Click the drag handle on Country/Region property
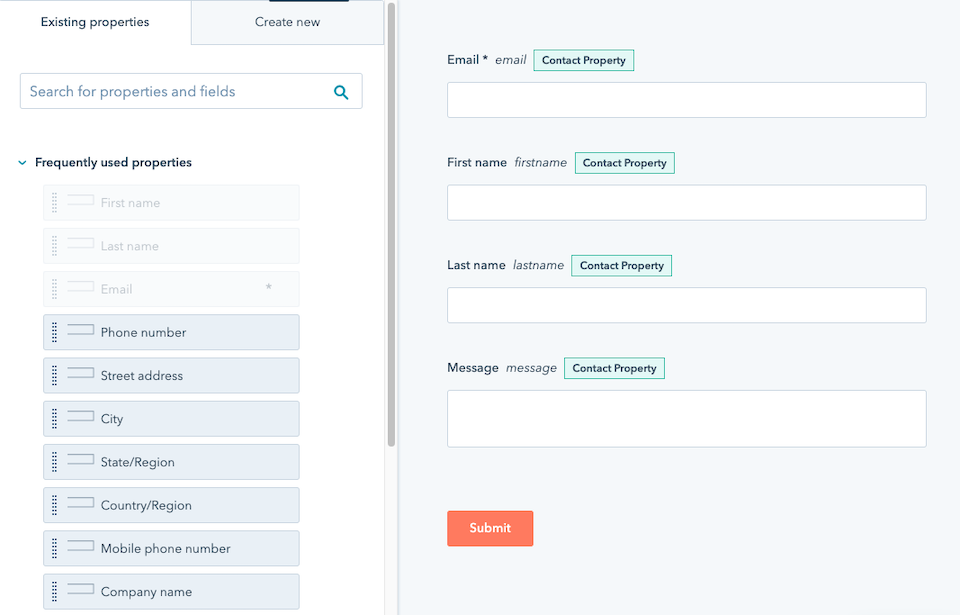Viewport: 960px width, 615px height. pos(53,505)
